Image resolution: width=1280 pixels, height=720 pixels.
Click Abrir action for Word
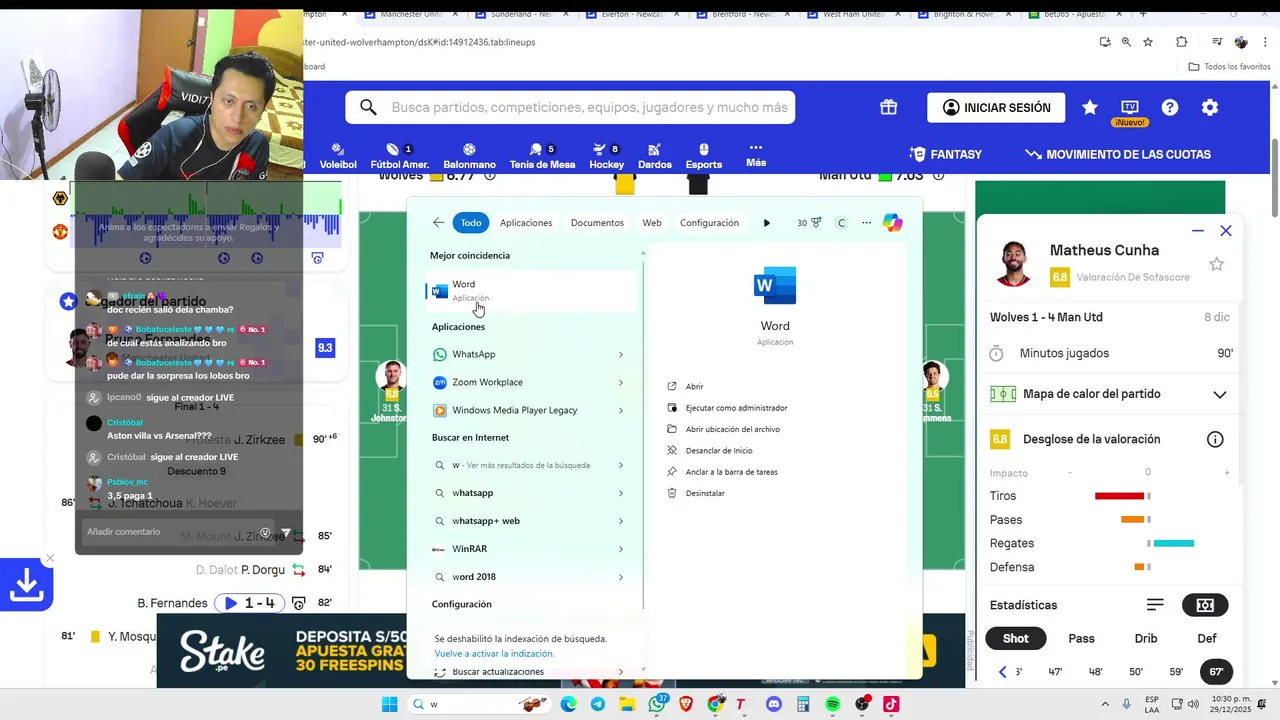(694, 386)
